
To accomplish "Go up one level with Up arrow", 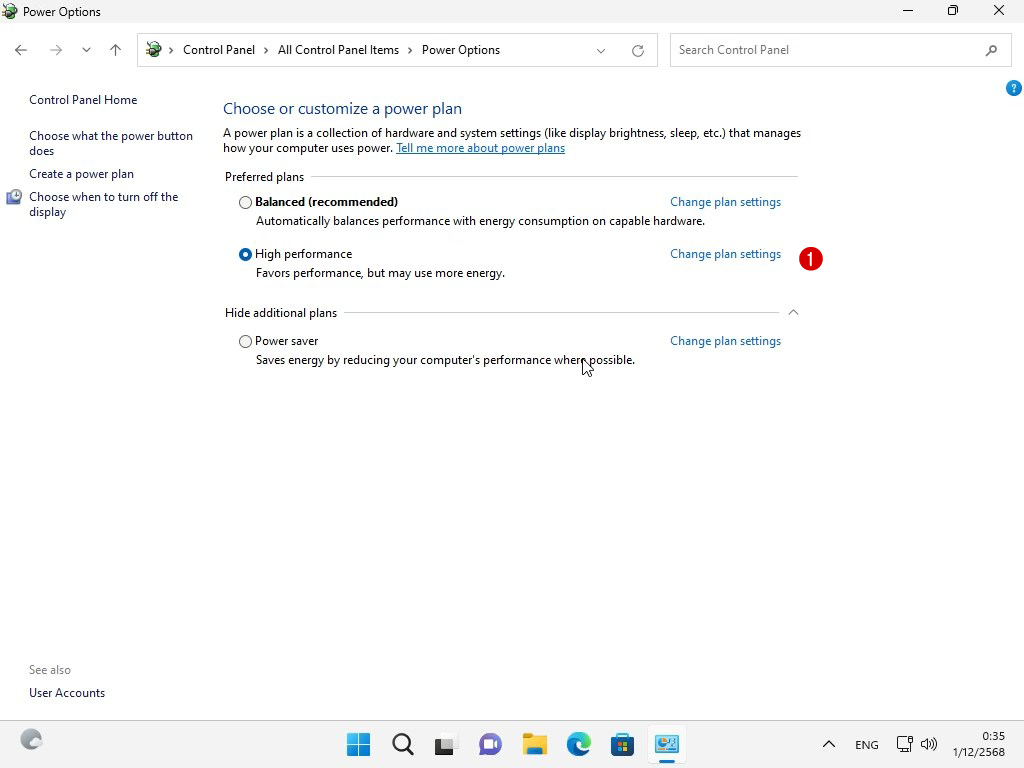I will pyautogui.click(x=115, y=50).
